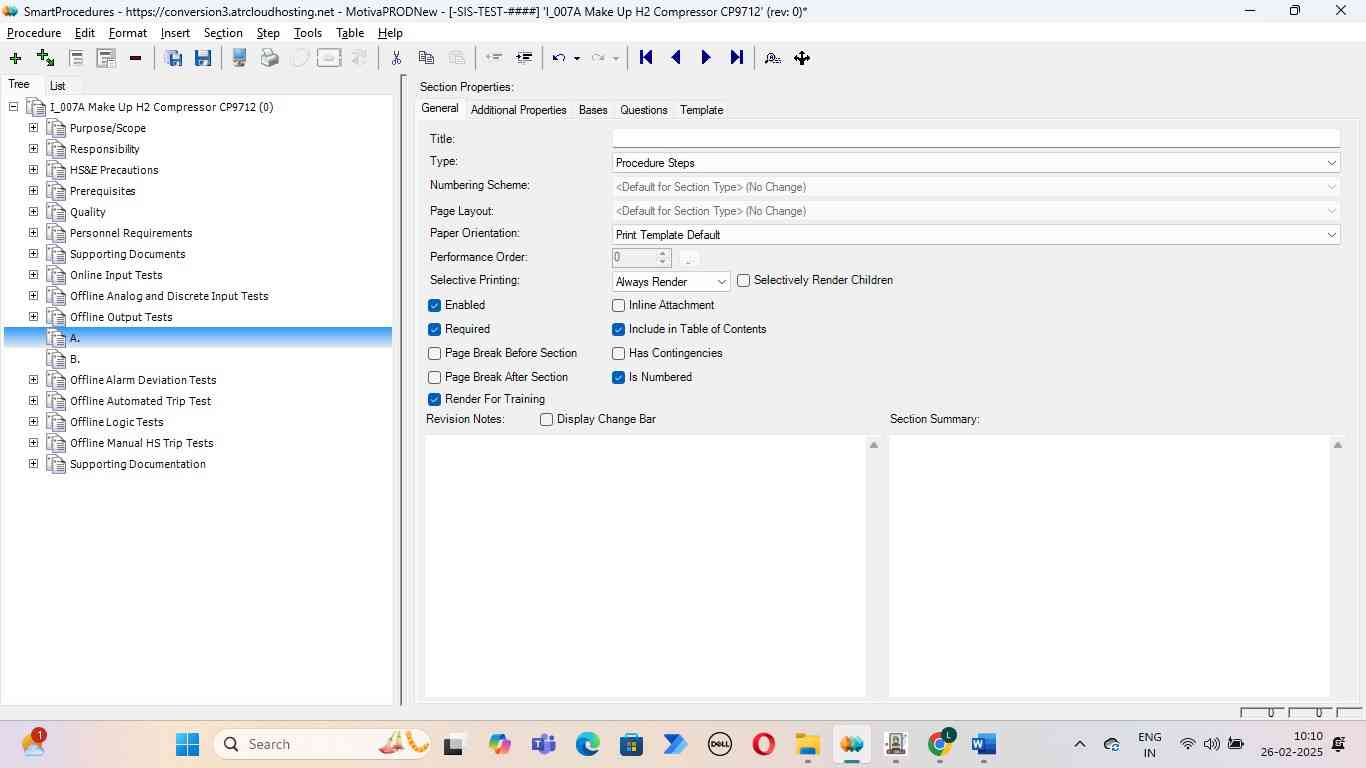Click the Section Summary text area
This screenshot has width=1366, height=768.
(1109, 565)
